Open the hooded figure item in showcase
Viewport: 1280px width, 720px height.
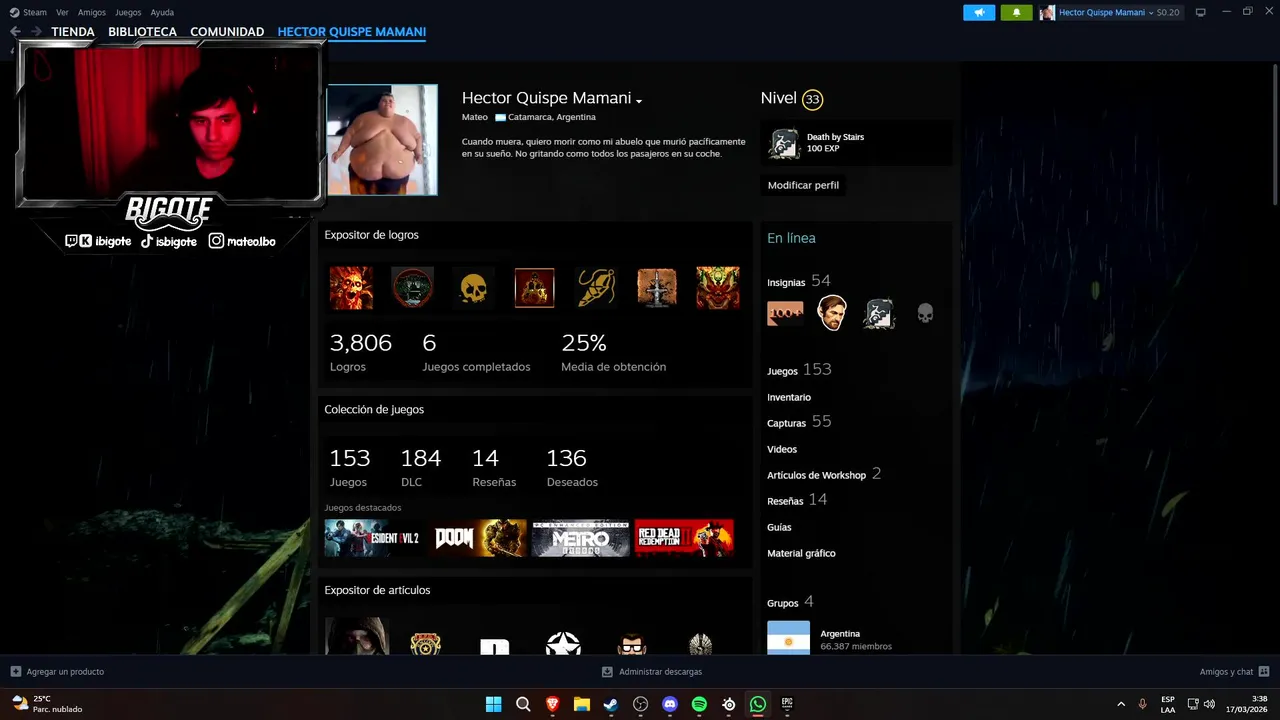(x=355, y=636)
